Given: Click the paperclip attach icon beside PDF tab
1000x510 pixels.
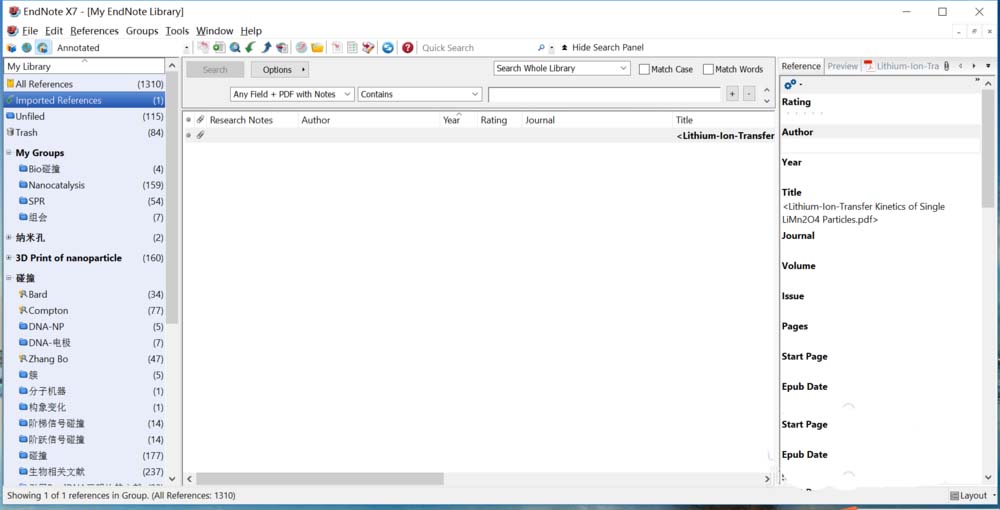Looking at the screenshot, I should click(x=946, y=66).
